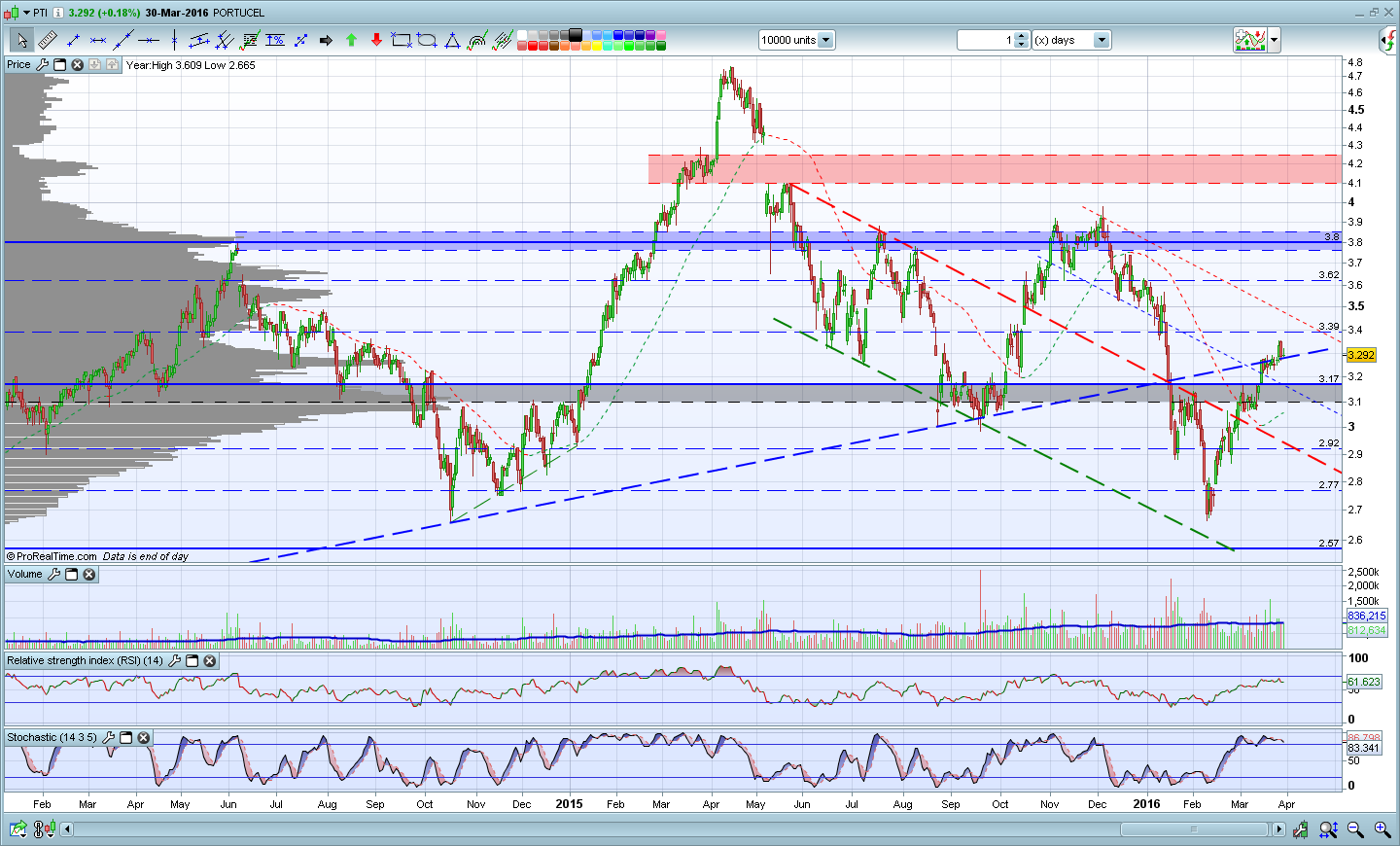Increase the timeframe number stepper
The height and width of the screenshot is (846, 1400).
(1021, 36)
